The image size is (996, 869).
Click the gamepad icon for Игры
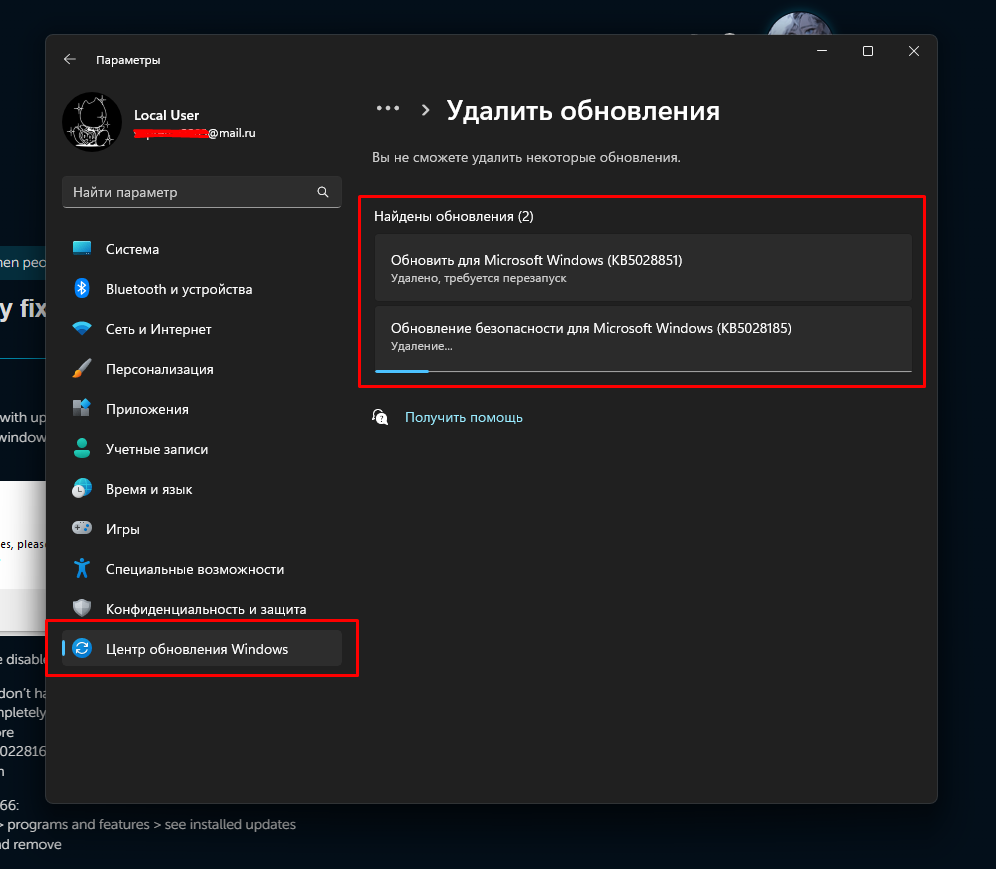tap(82, 529)
